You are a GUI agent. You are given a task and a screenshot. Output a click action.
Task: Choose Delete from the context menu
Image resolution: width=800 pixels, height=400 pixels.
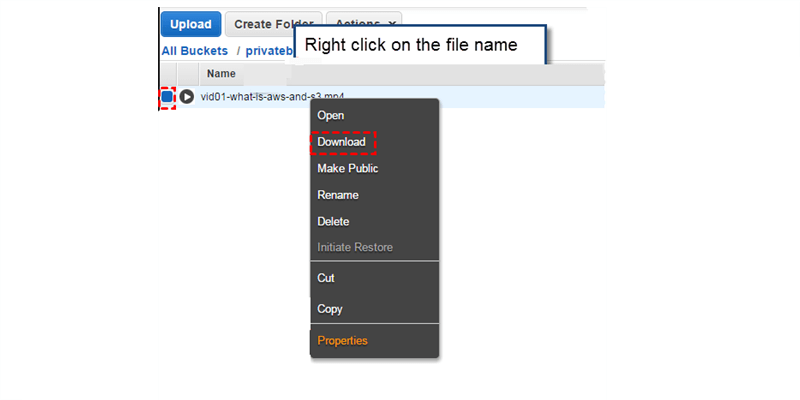tap(333, 221)
